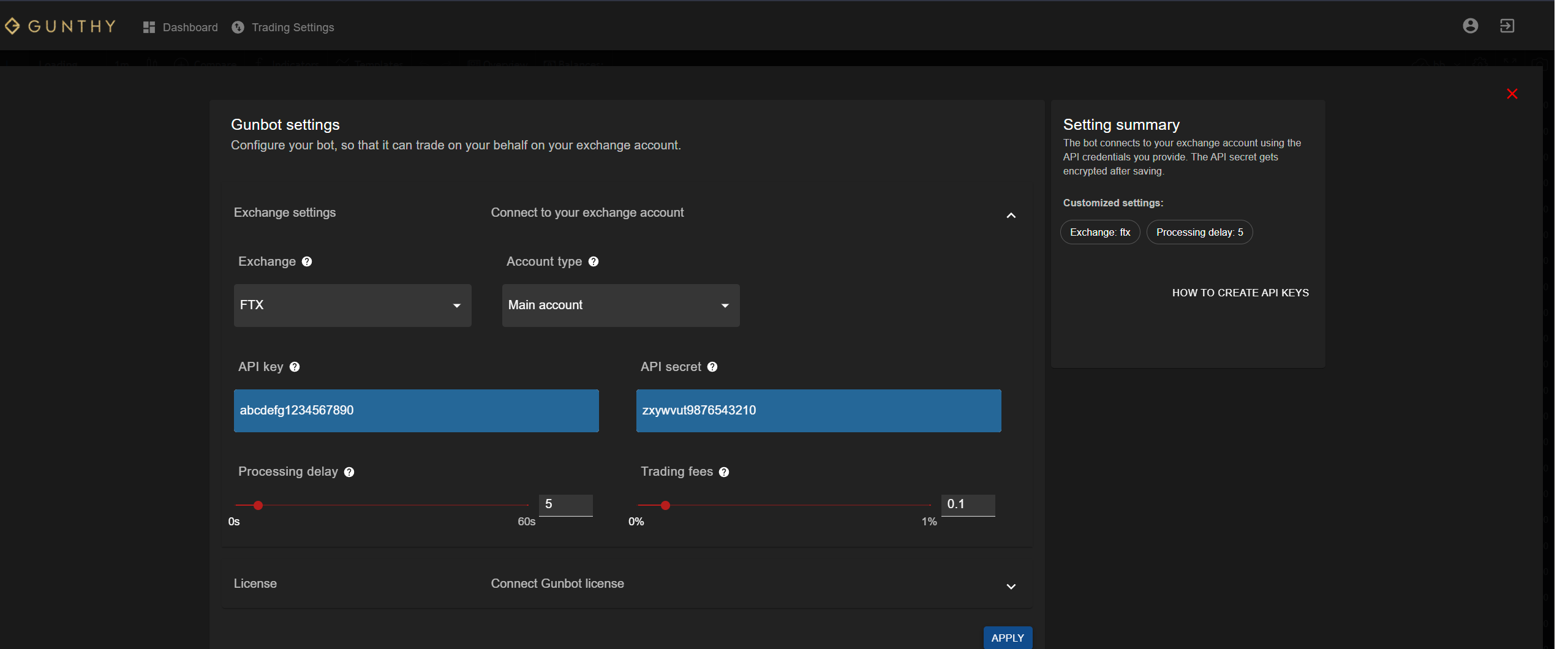1568x649 pixels.
Task: Click help icon next to Account type
Action: [593, 261]
